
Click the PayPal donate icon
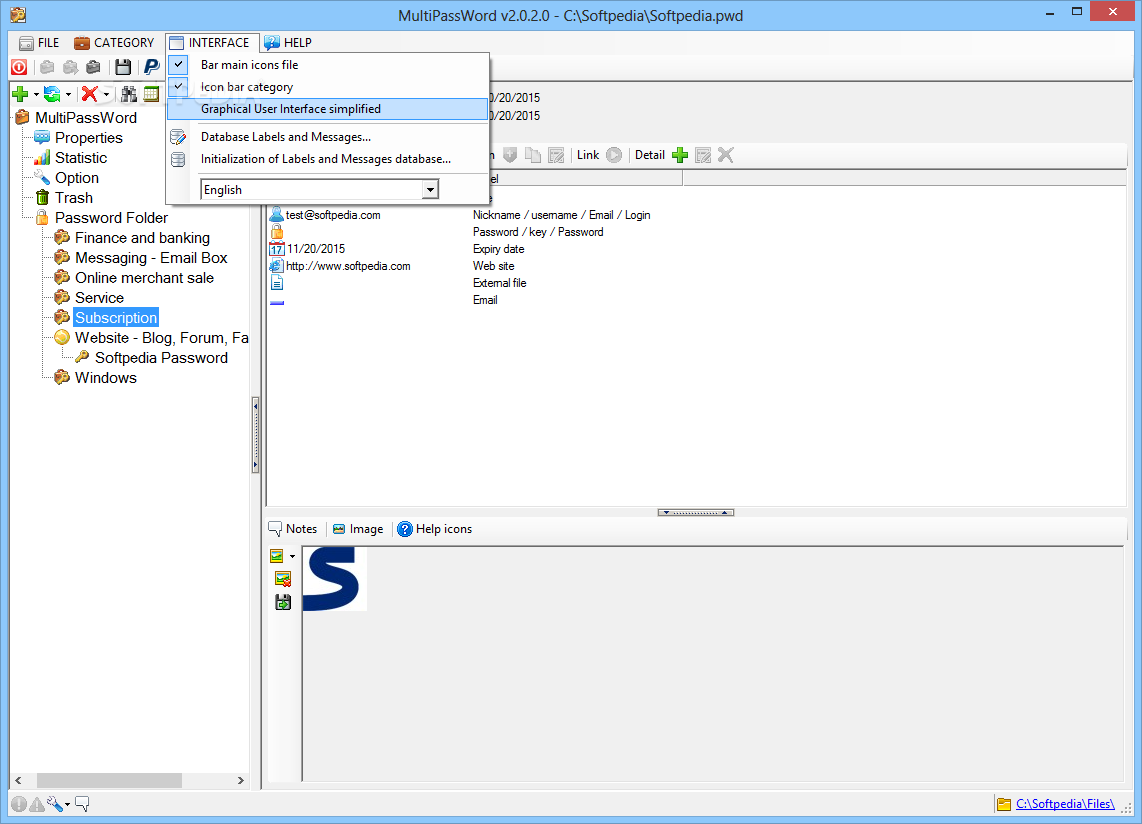[x=151, y=68]
